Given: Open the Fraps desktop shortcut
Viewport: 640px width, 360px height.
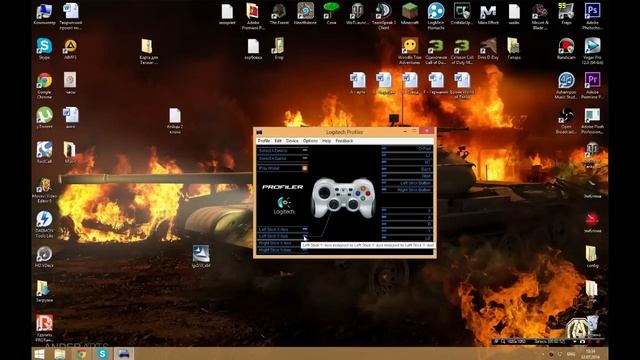Looking at the screenshot, I should click(x=566, y=14).
